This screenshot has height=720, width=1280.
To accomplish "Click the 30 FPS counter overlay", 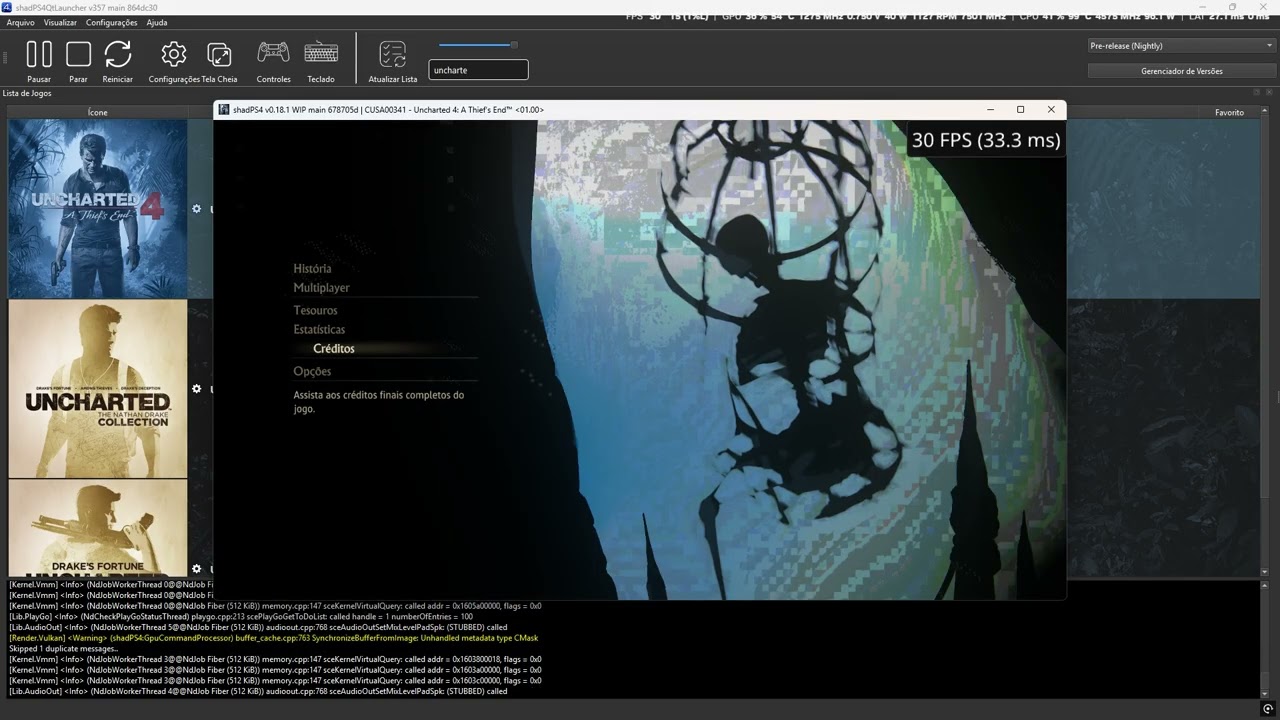I will [985, 140].
